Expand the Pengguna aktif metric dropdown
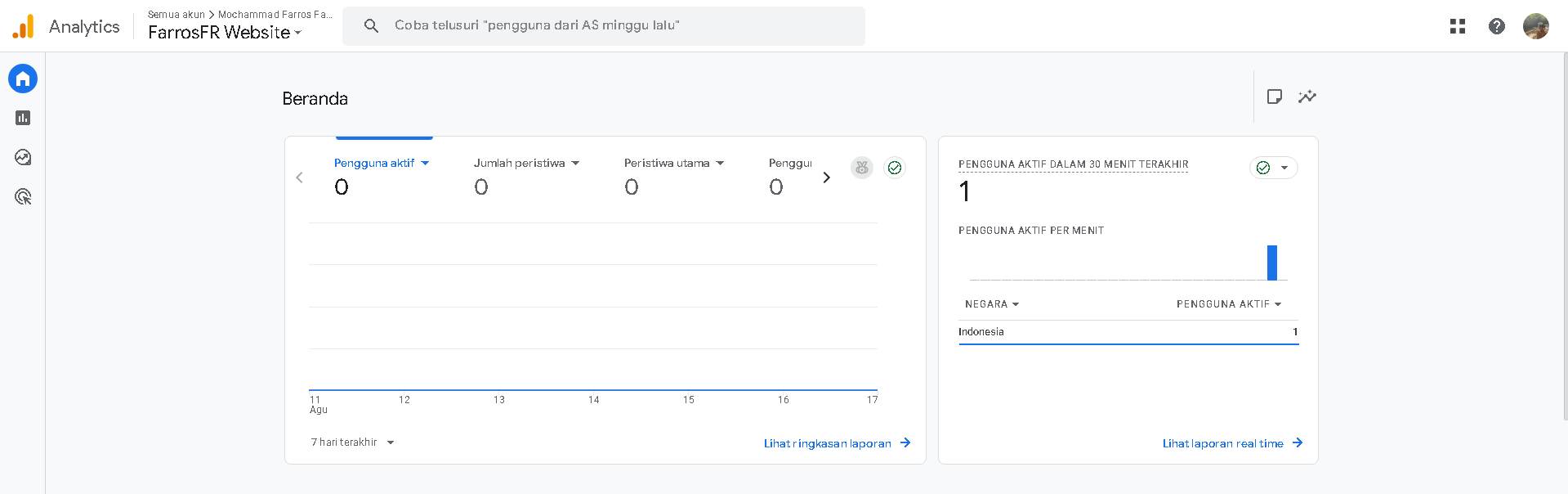 pos(425,164)
